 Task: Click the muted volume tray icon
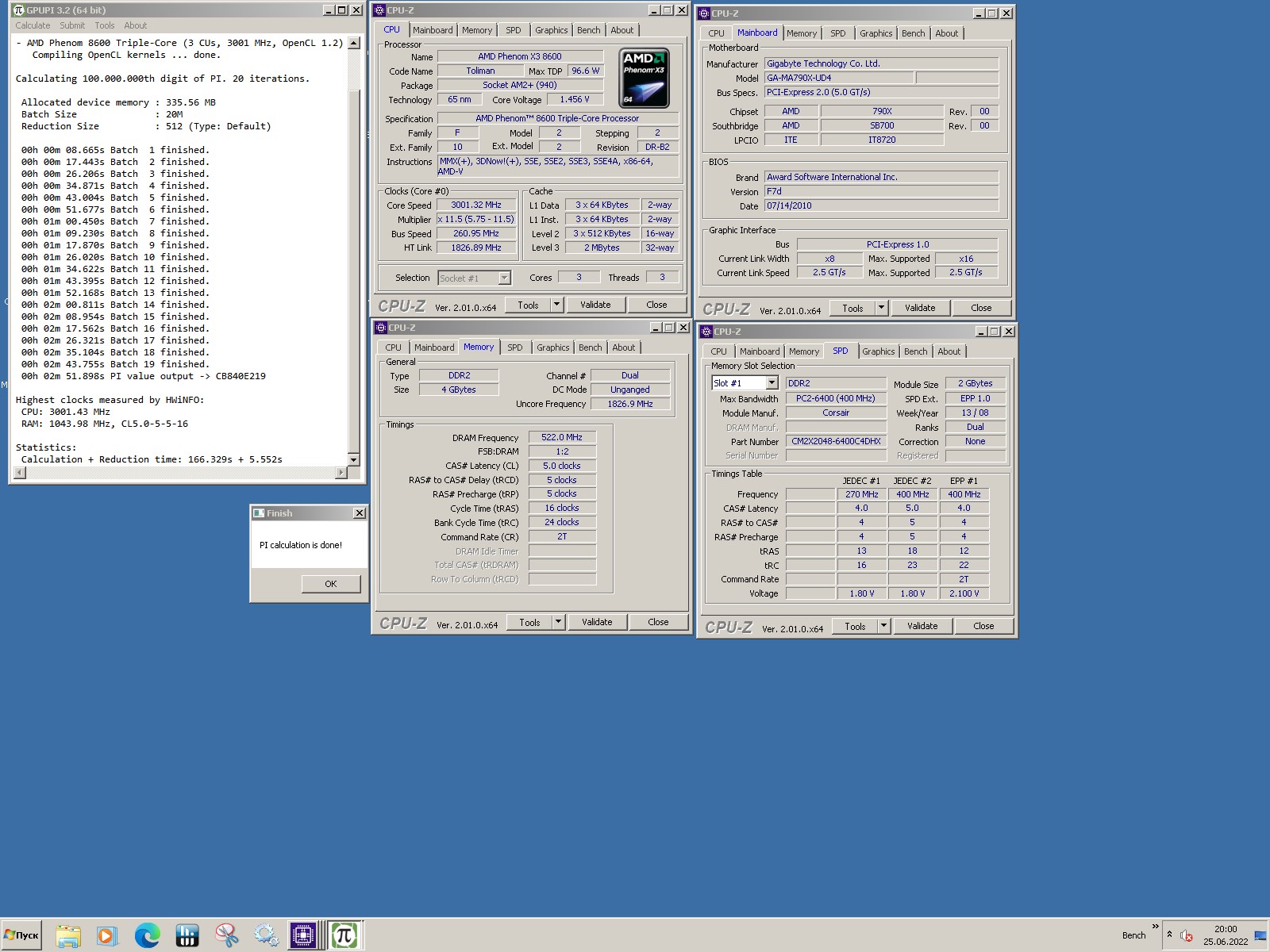pyautogui.click(x=1187, y=935)
